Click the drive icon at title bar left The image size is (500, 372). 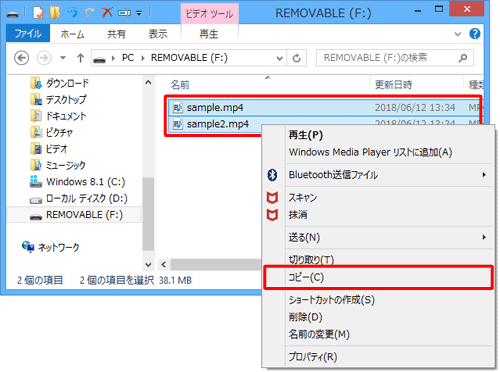point(13,14)
